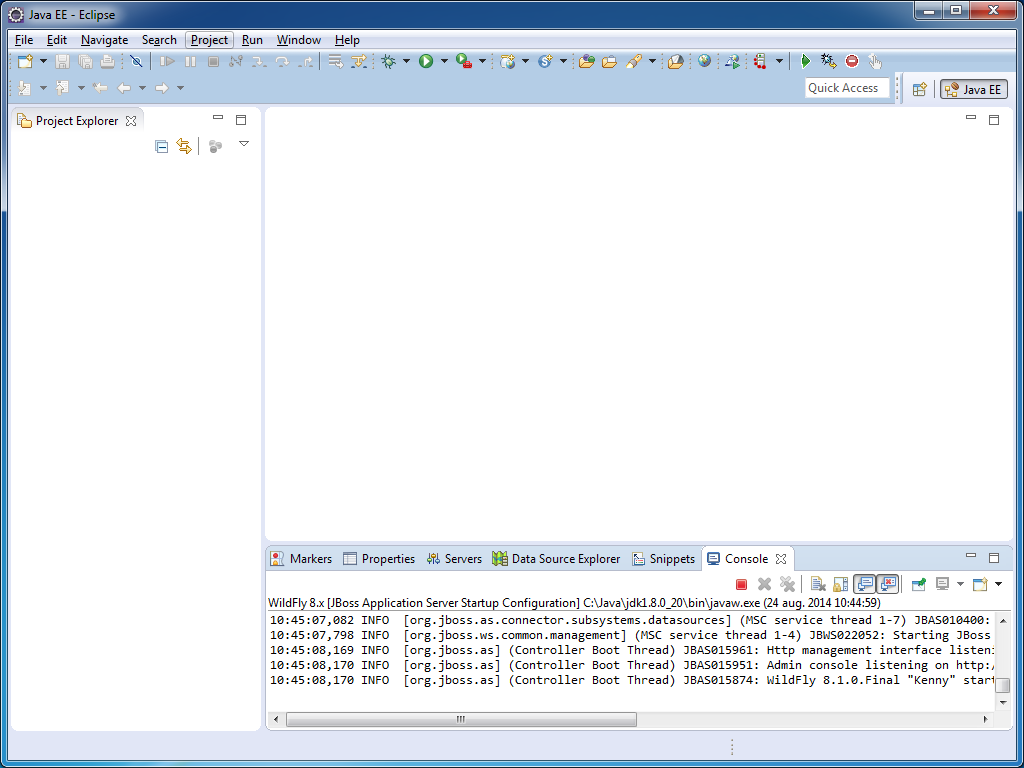This screenshot has width=1024, height=768.
Task: Toggle Use Step Filters icon
Action: [x=359, y=61]
